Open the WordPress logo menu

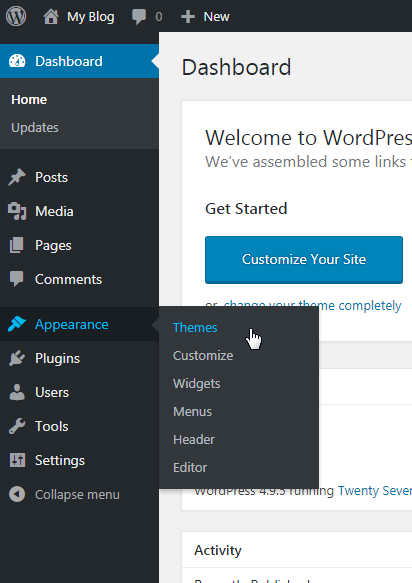tap(16, 16)
